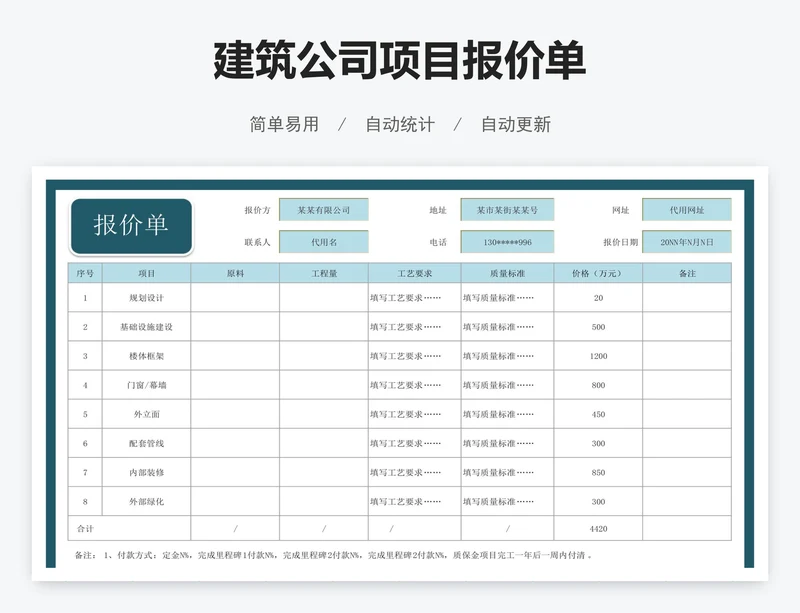Click empty 工程量 cell in 门窗/幕墙 row

[324, 385]
